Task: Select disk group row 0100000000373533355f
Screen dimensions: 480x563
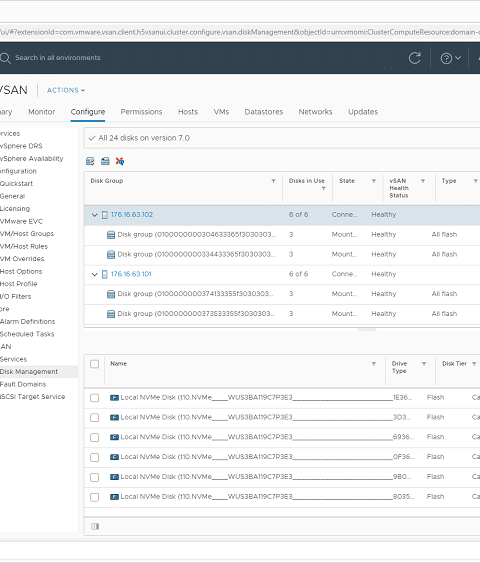Action: [282, 314]
